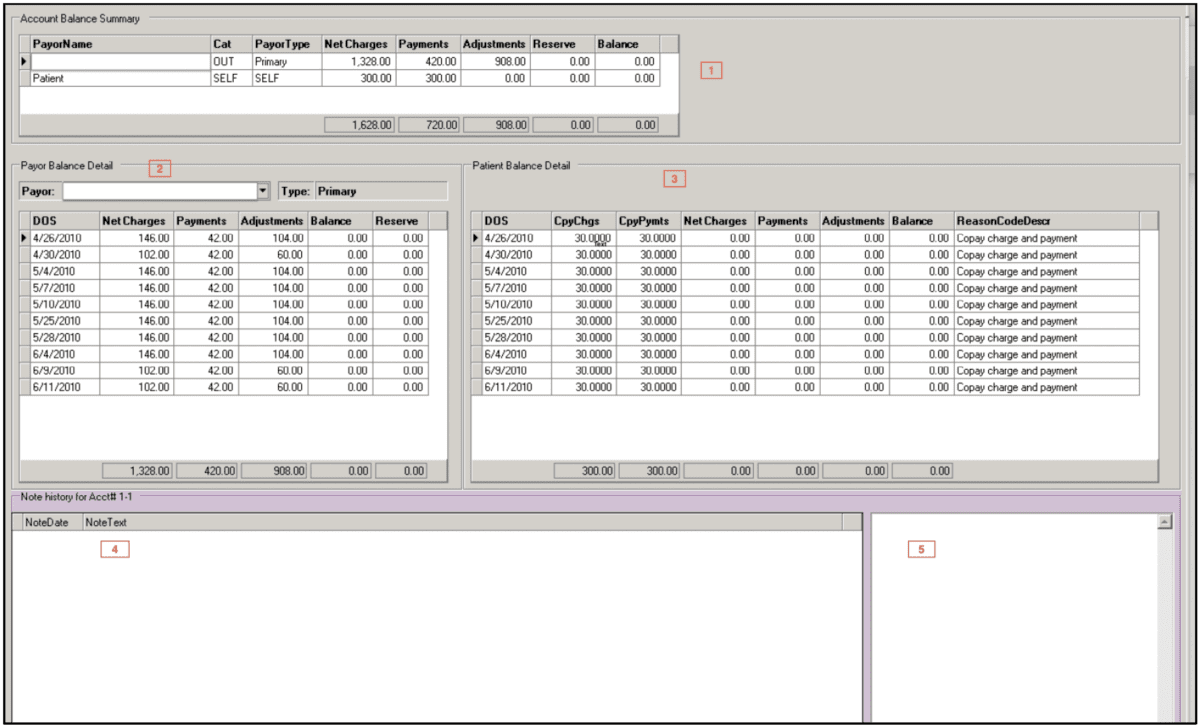Open the Payor dropdown list

point(262,190)
